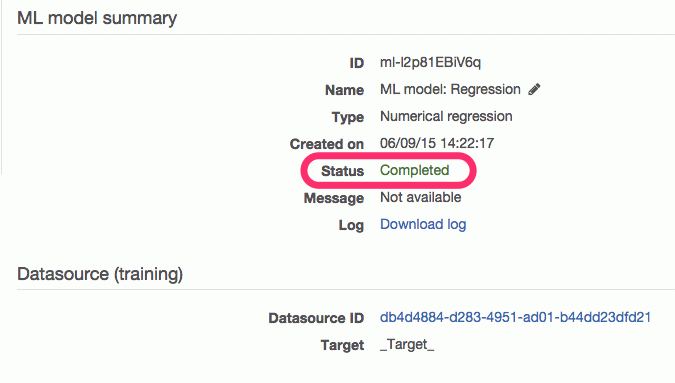675x383 pixels.
Task: Select the model ID ml-l2p81EBiV6q text
Action: click(430, 63)
